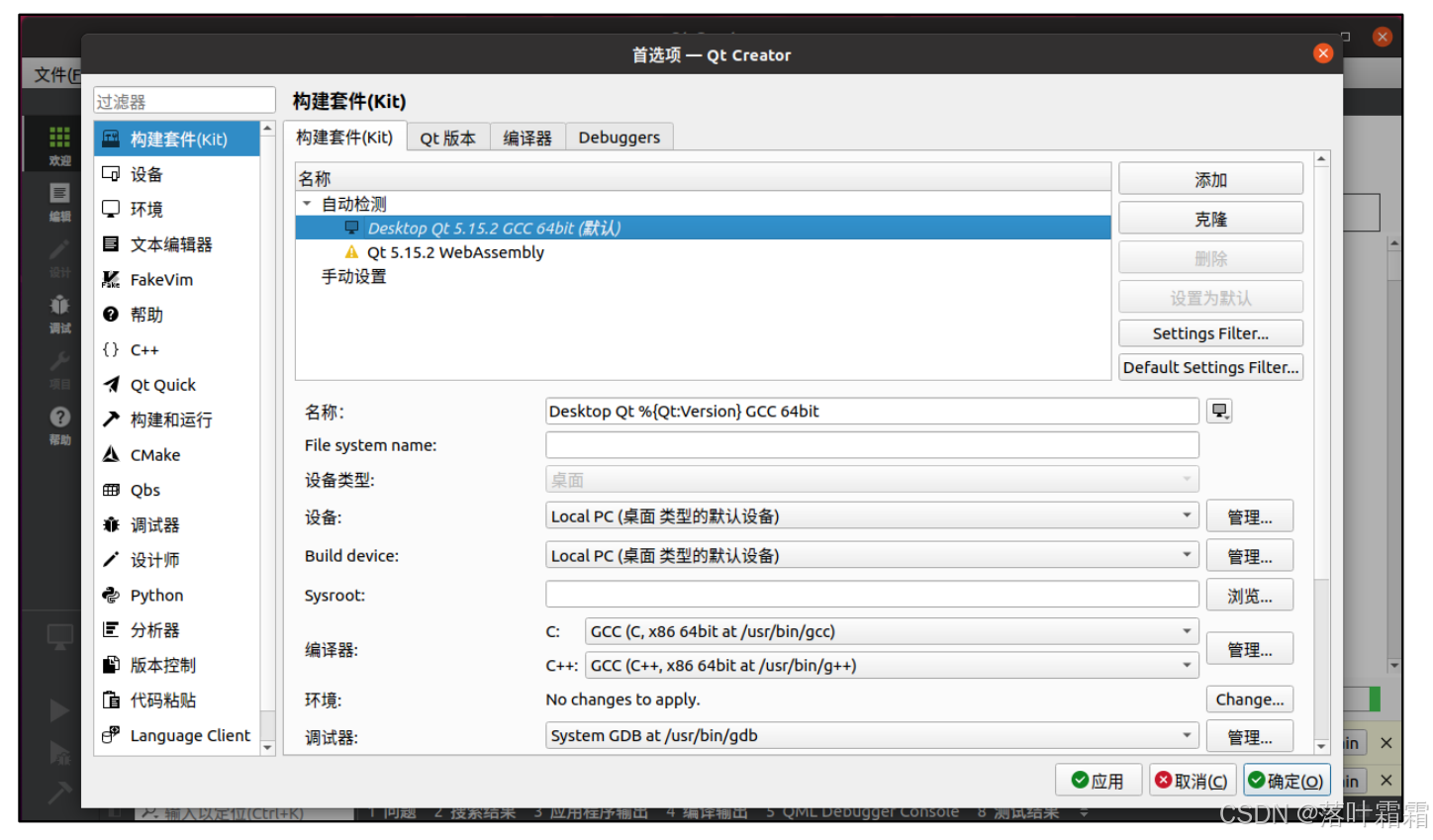
Task: Open the 设备 combo box
Action: click(x=872, y=516)
